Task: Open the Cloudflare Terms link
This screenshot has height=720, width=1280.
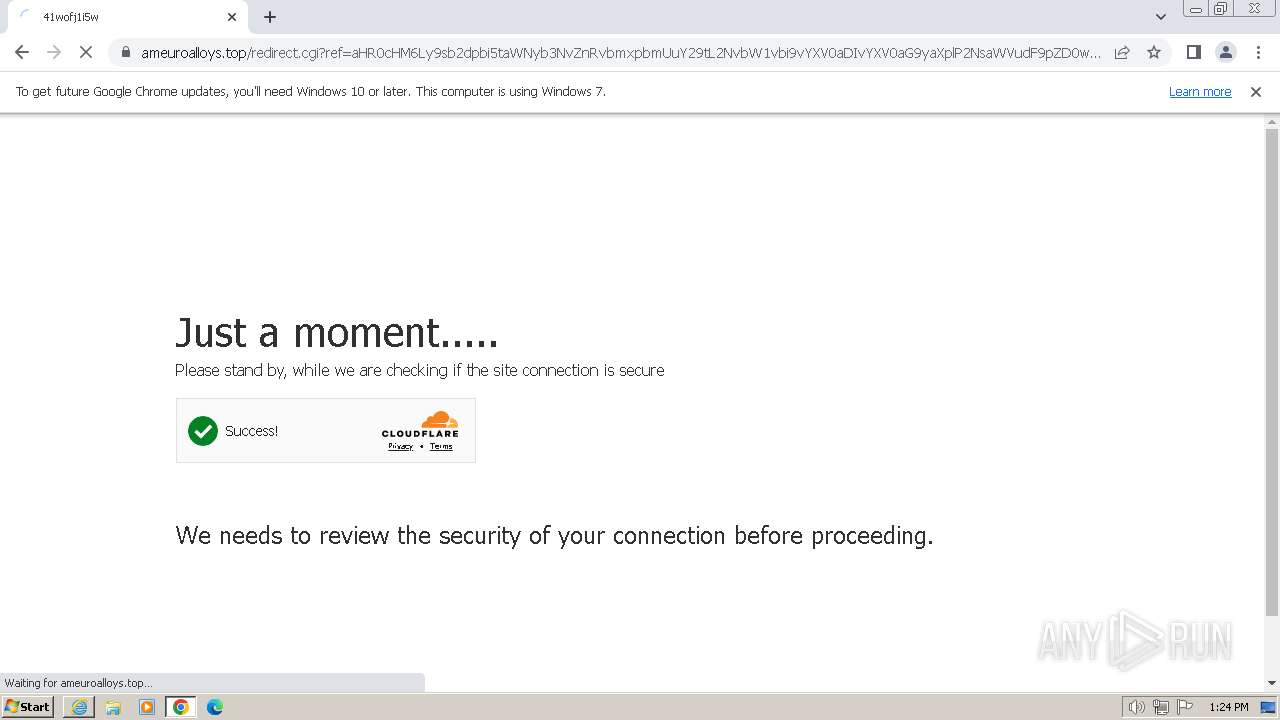Action: tap(441, 447)
